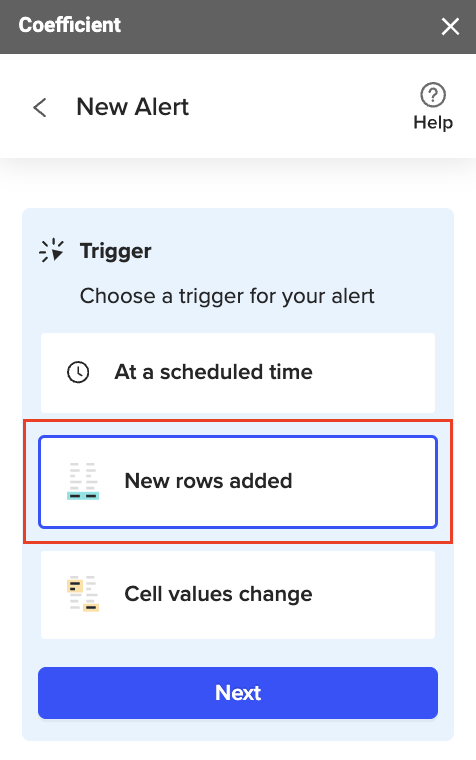Viewport: 476px width, 760px height.
Task: Click the empty gray header bar area
Action: [281, 27]
